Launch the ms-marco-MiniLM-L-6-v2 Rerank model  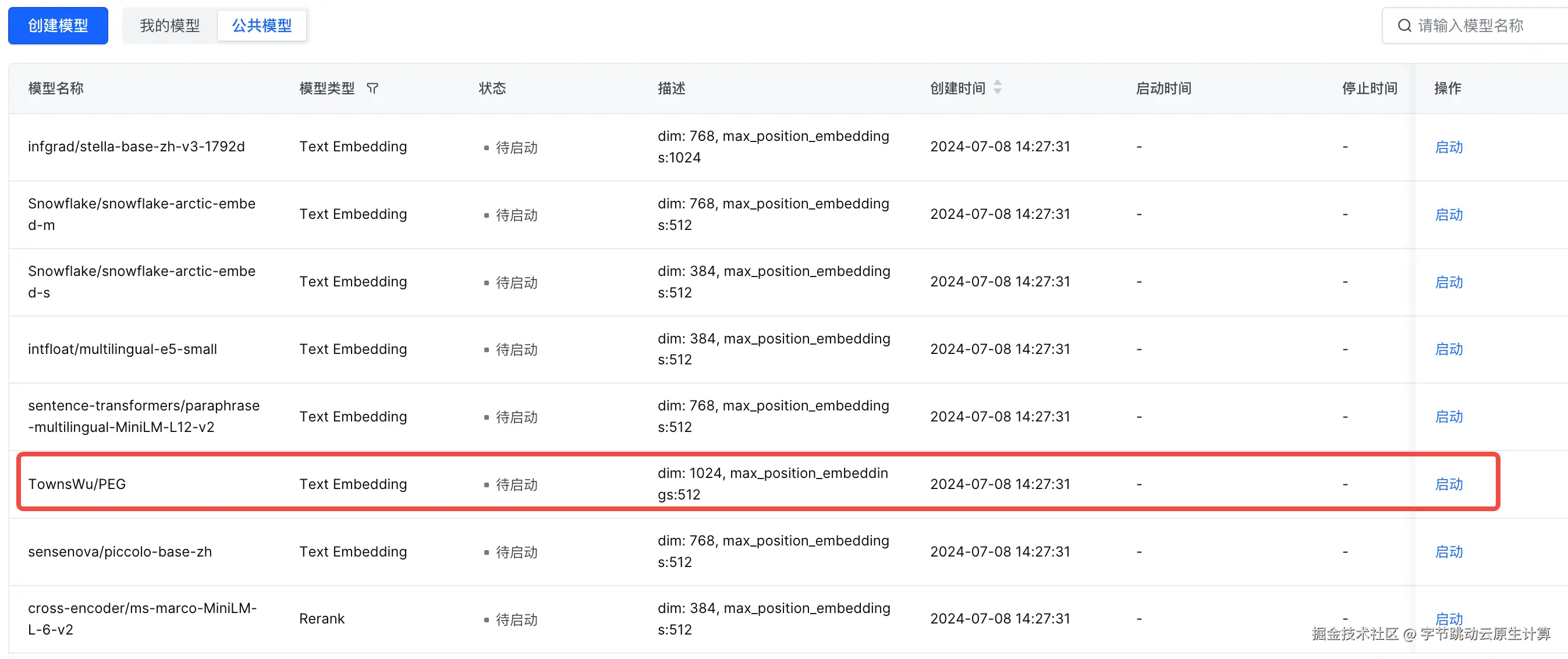[1448, 618]
